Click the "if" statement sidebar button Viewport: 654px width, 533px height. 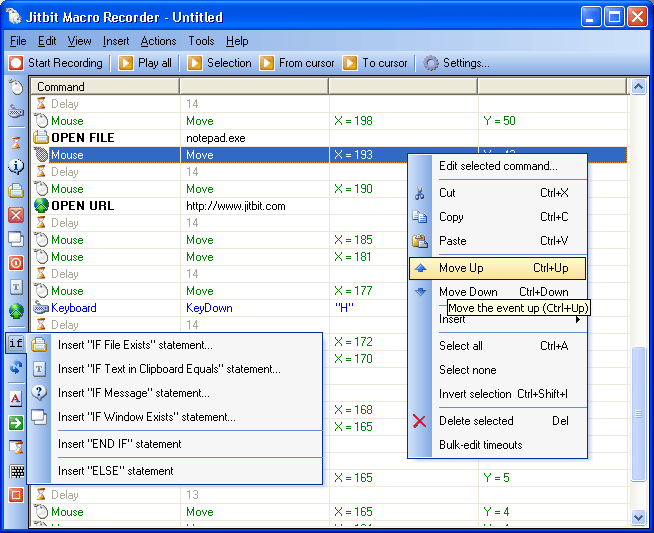pyautogui.click(x=16, y=343)
